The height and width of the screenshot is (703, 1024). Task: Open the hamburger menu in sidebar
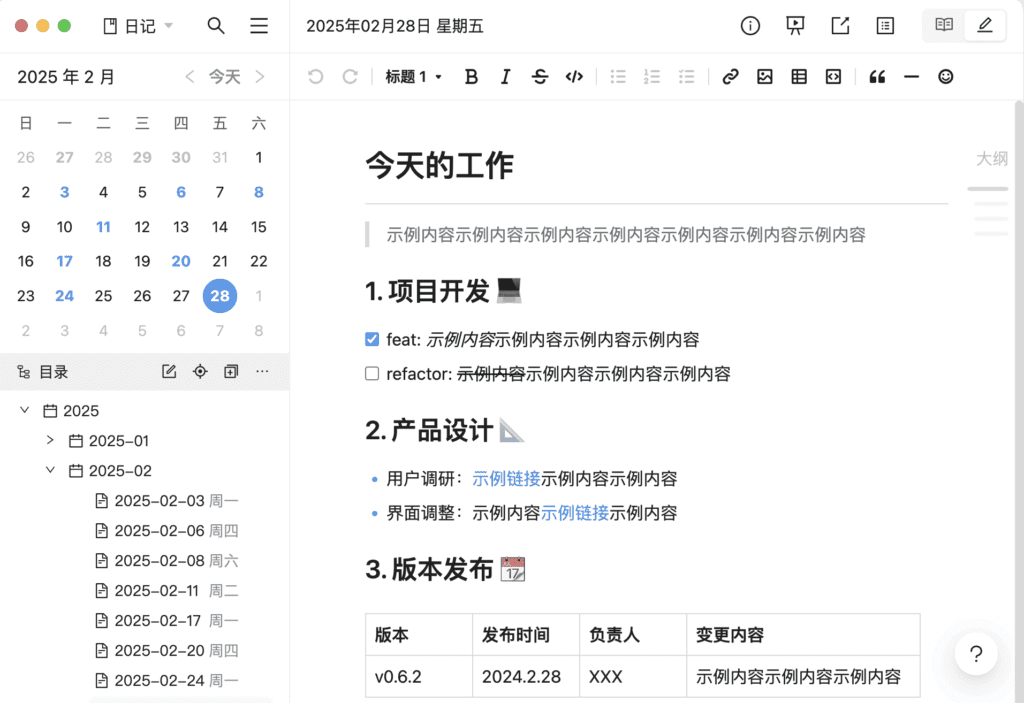point(258,26)
